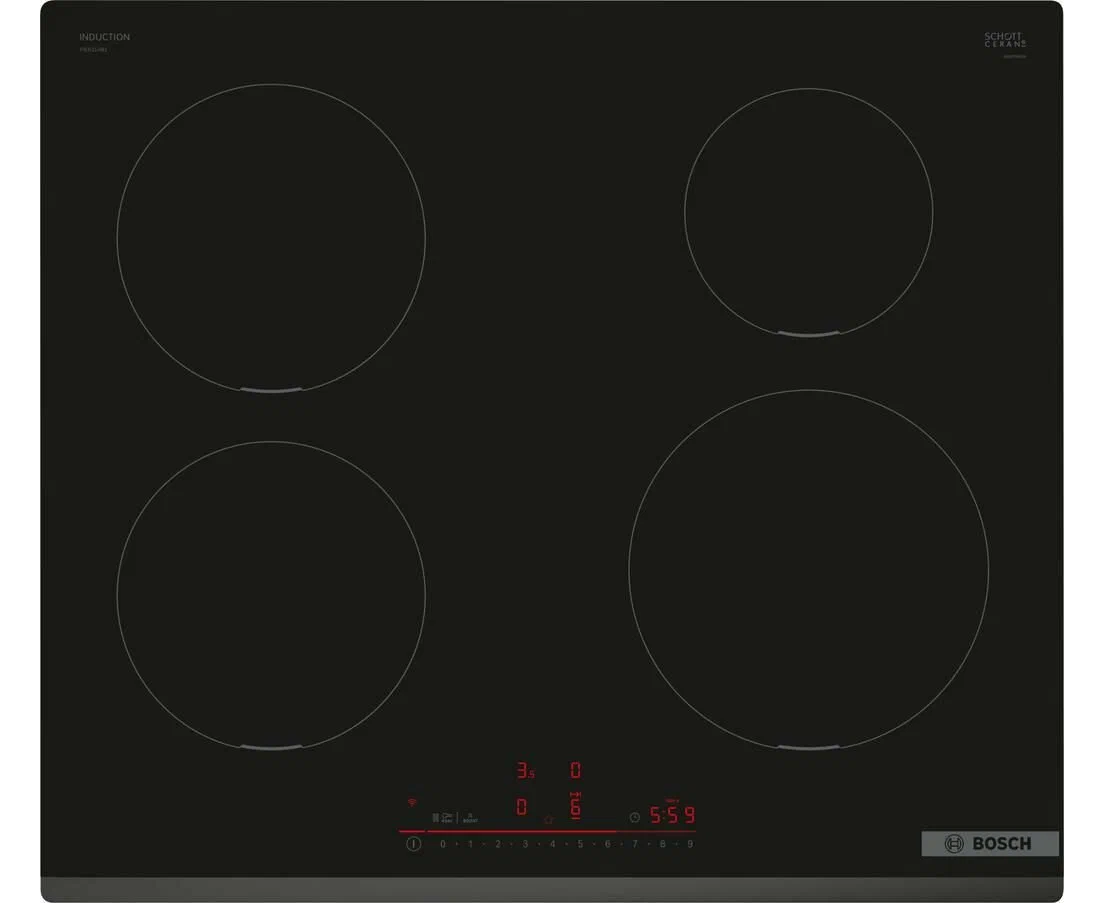Touch the large front-right cooking zone
Screen dimensions: 1104x903
(808, 569)
